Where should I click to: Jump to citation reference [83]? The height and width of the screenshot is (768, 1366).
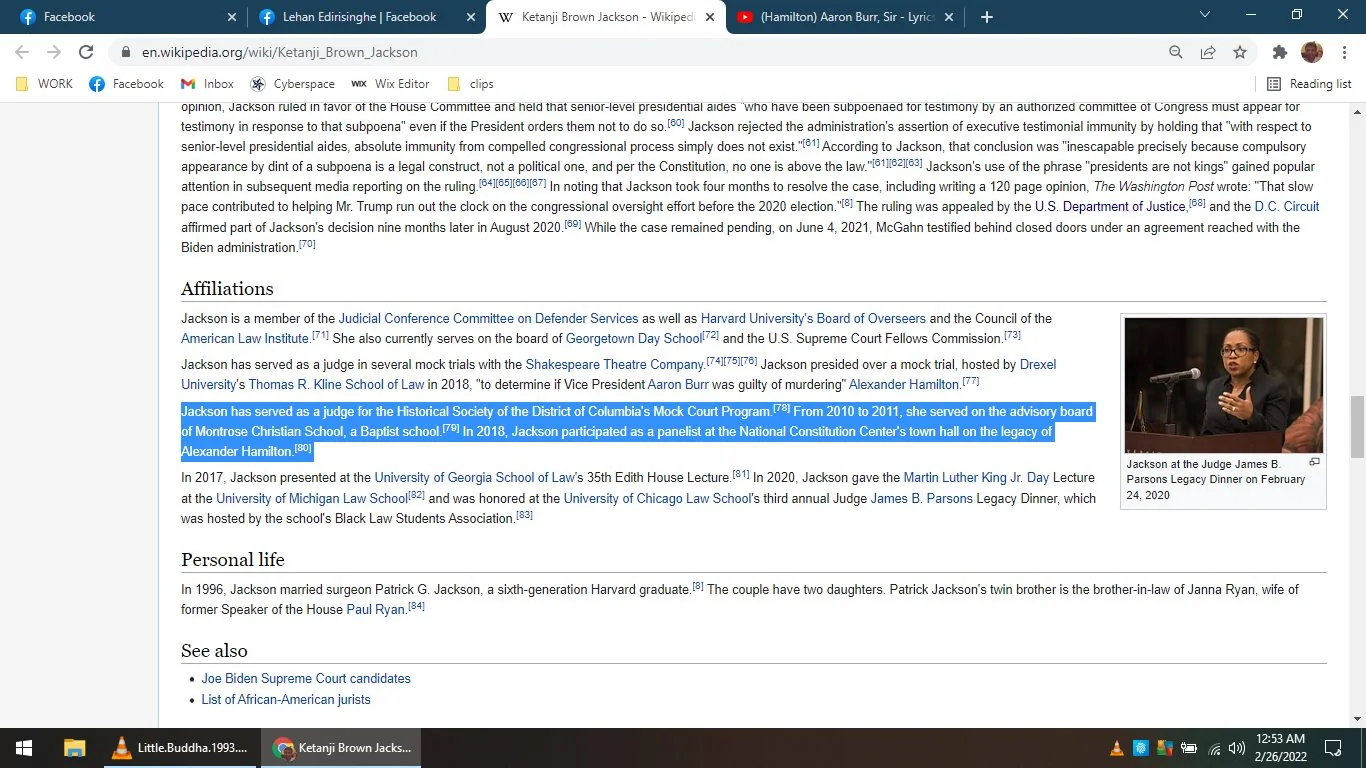coord(524,515)
